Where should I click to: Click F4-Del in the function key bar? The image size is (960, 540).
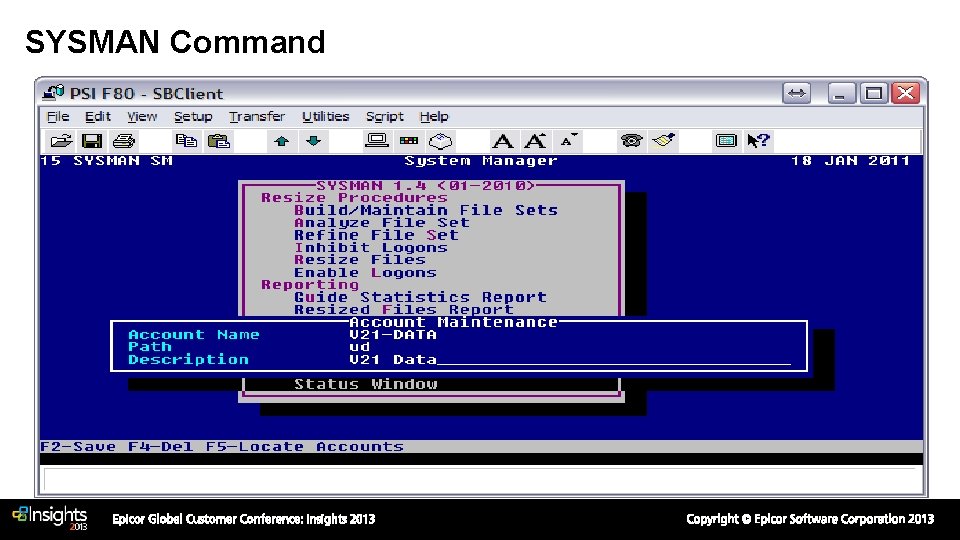[161, 446]
